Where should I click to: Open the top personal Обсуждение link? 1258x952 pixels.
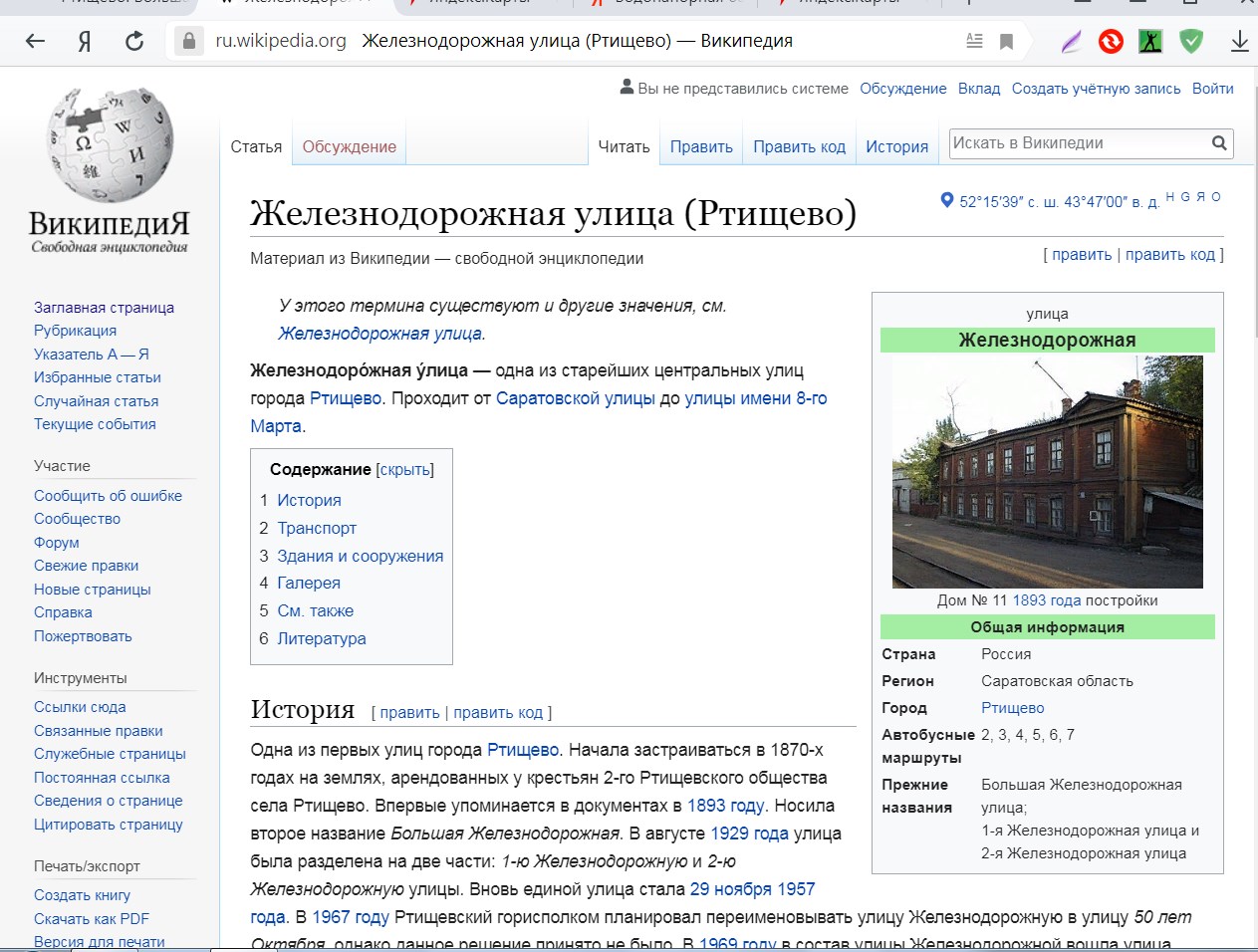(902, 89)
